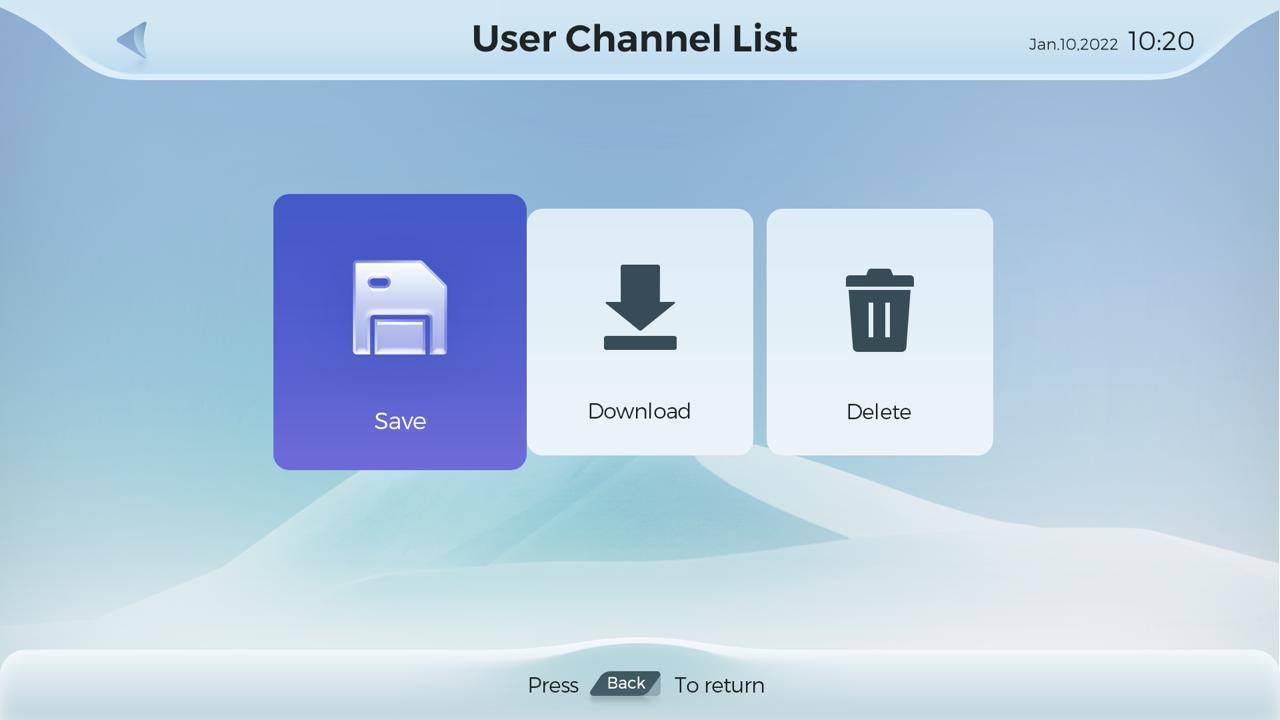The height and width of the screenshot is (720, 1280).
Task: Select the highlighted Save tile
Action: click(x=399, y=332)
